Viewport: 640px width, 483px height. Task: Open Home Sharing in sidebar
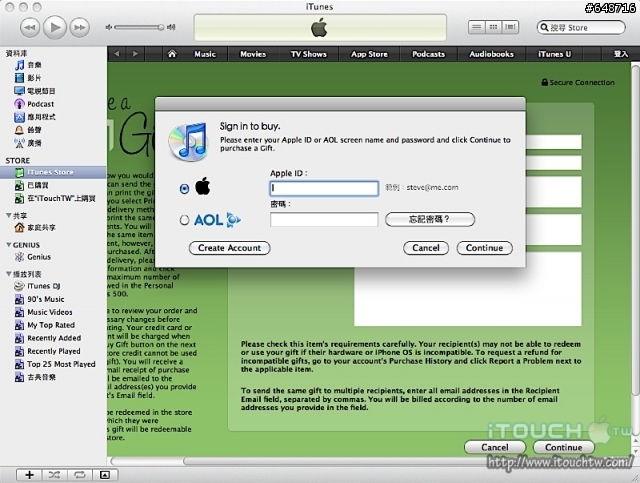[x=34, y=228]
